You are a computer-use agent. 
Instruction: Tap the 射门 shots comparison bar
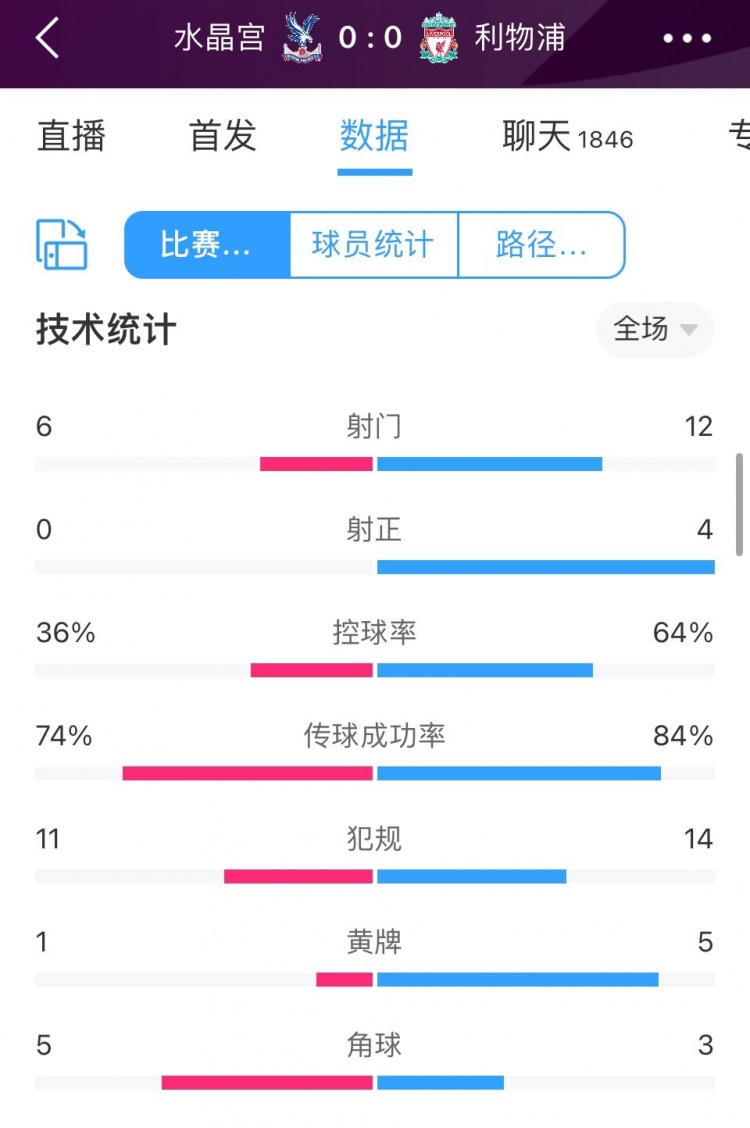pyautogui.click(x=375, y=464)
